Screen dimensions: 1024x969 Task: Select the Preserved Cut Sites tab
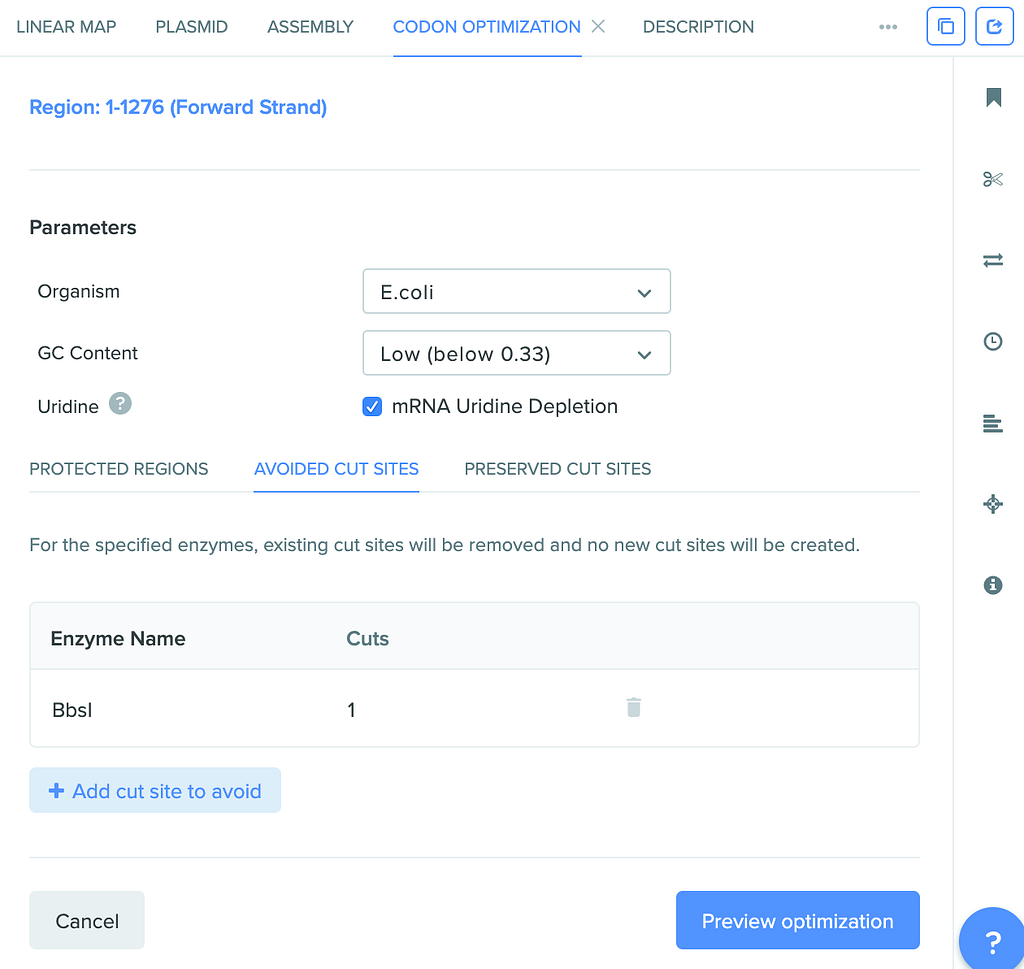pos(558,469)
